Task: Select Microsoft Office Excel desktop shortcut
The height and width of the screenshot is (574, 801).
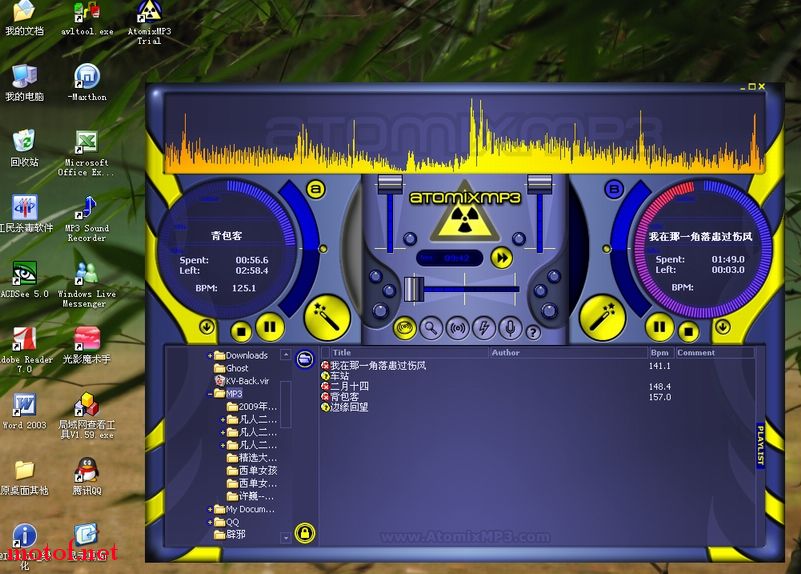Action: point(86,153)
